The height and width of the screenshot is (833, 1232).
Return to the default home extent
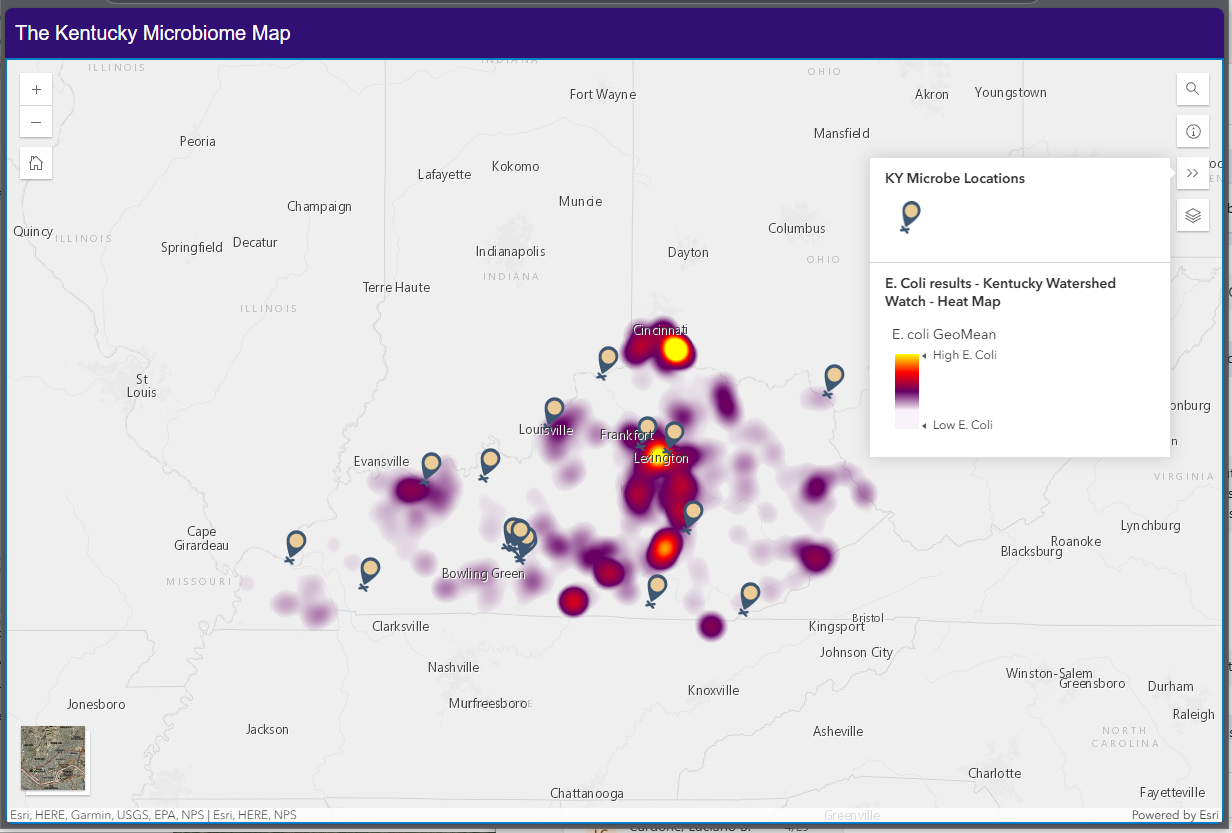36,163
